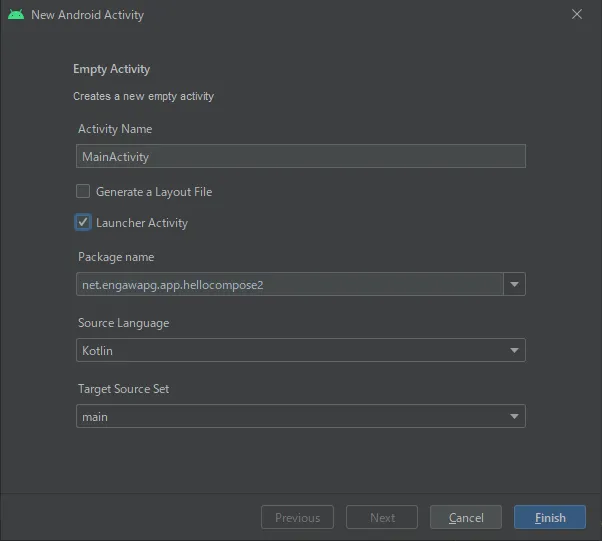The width and height of the screenshot is (602, 541).
Task: Click the Package name label
Action: [x=116, y=257]
